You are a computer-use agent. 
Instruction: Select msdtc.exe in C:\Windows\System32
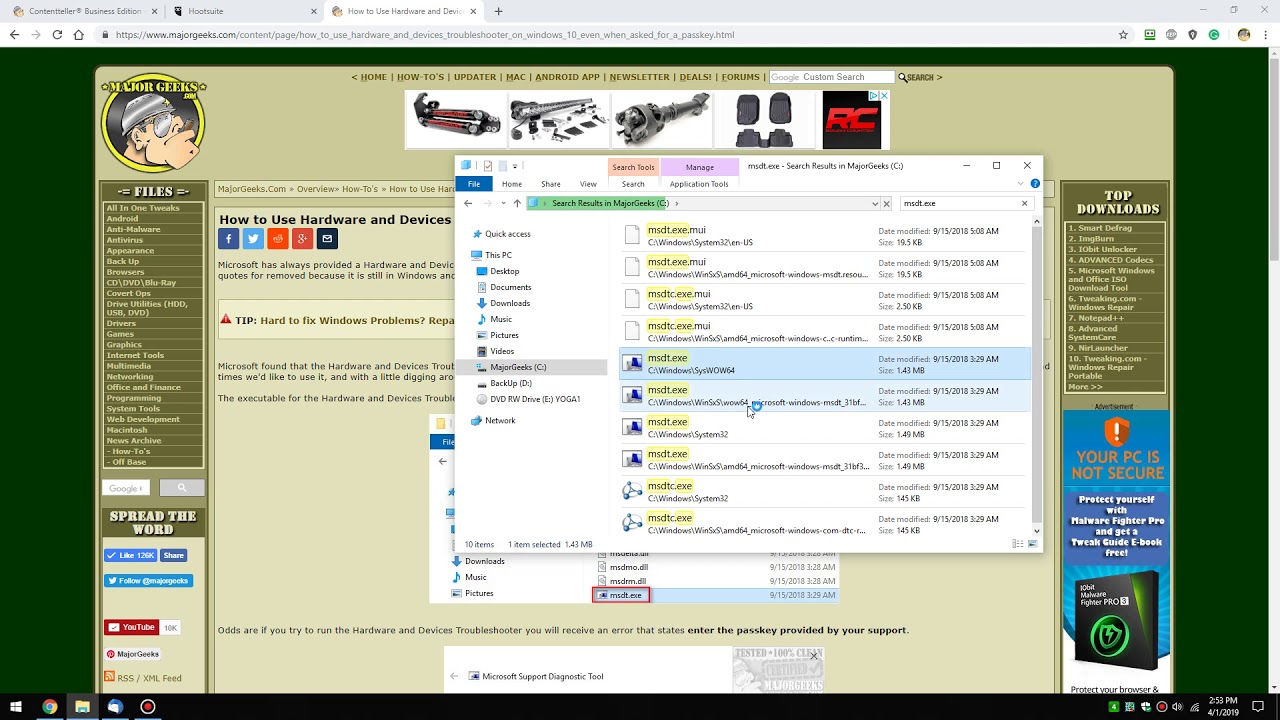point(826,492)
